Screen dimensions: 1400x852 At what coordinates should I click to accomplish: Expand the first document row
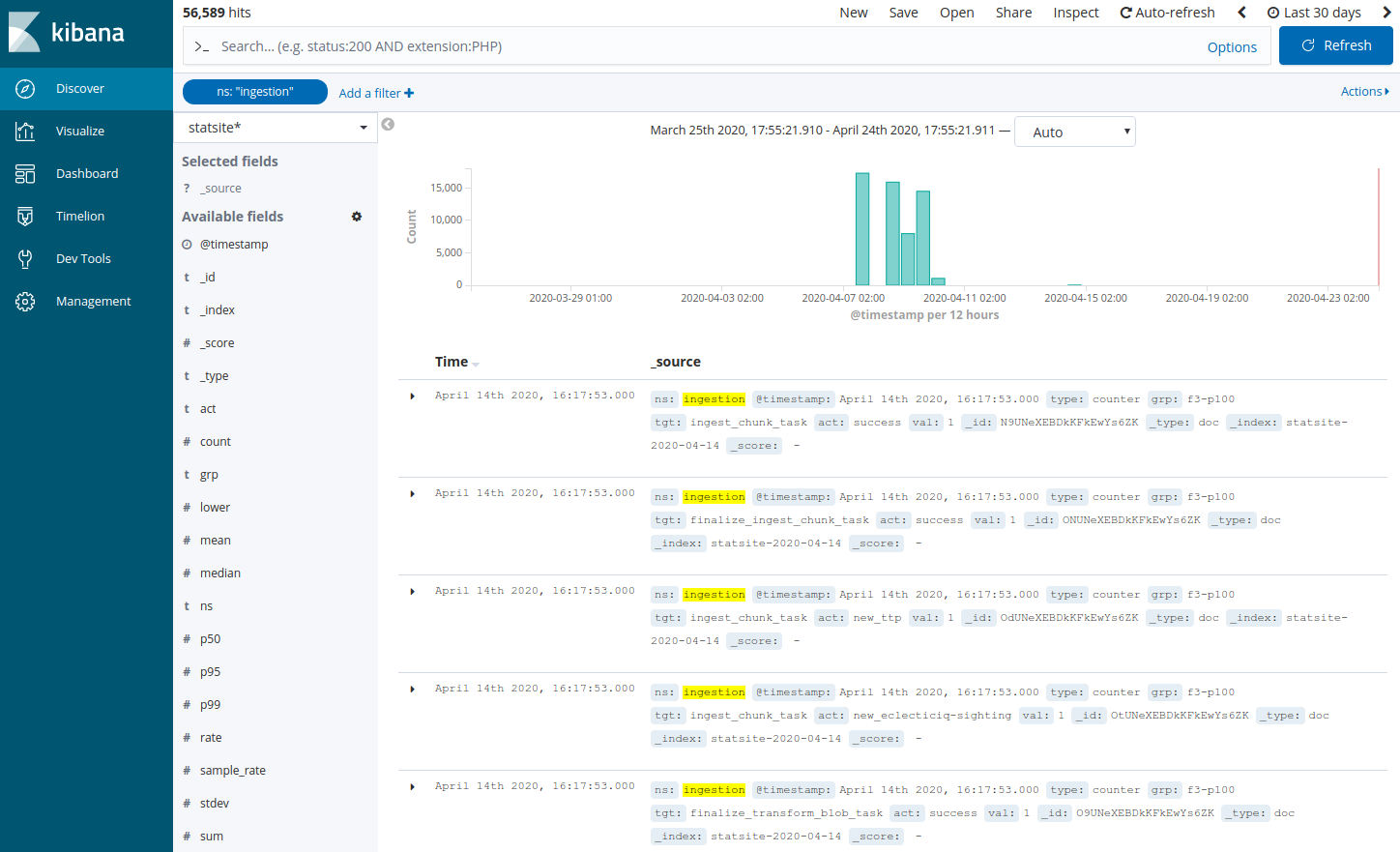[x=413, y=397]
